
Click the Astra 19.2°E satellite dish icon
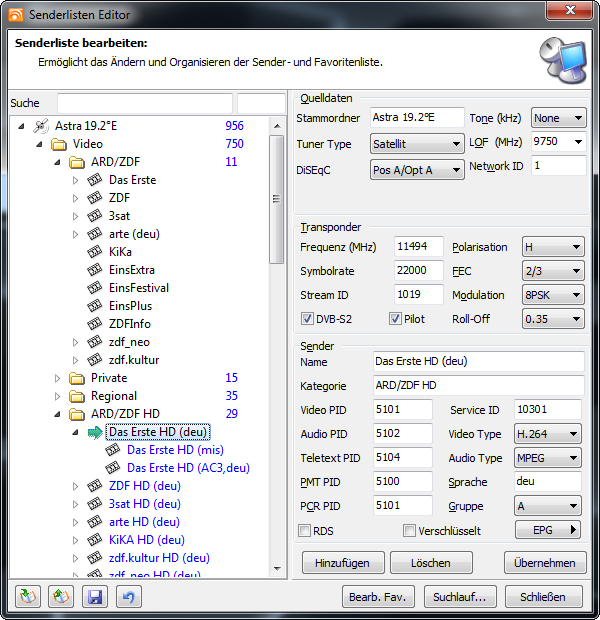pyautogui.click(x=41, y=126)
